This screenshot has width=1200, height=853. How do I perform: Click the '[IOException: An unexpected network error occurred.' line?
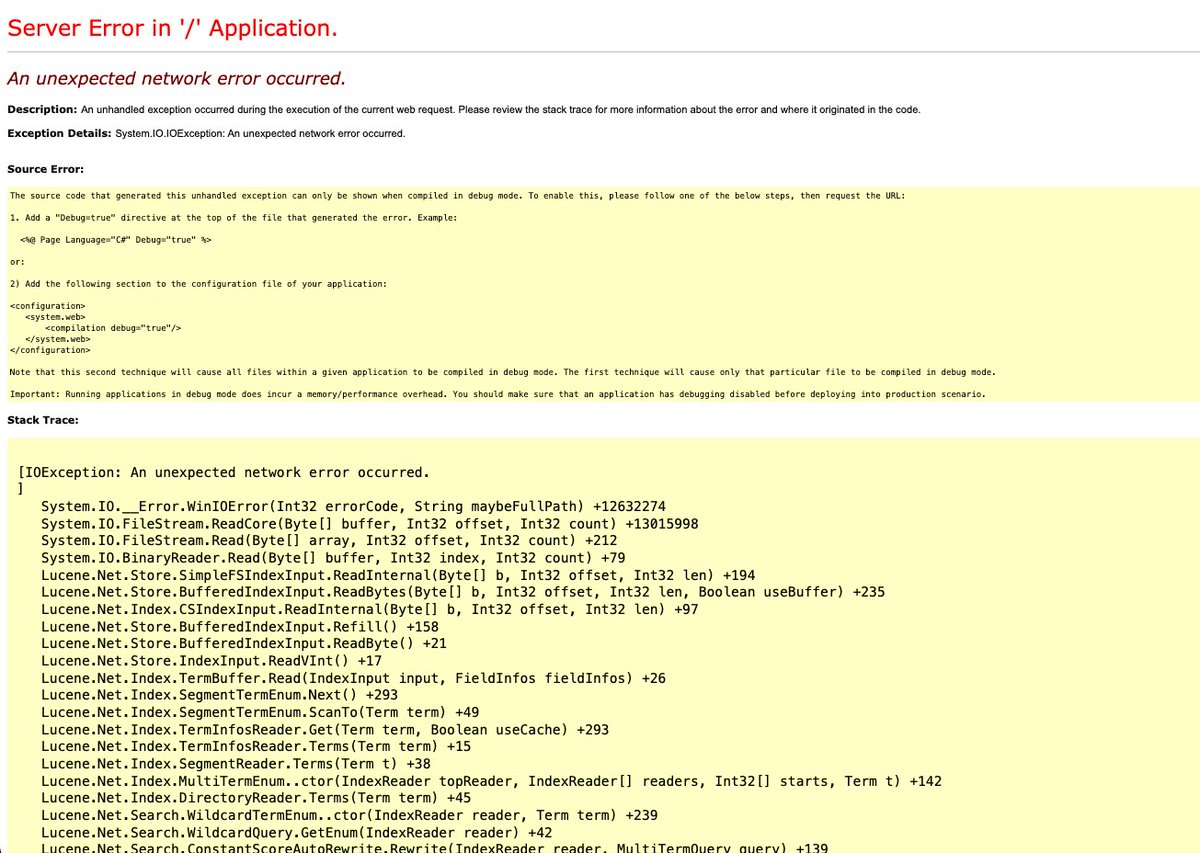[x=224, y=472]
